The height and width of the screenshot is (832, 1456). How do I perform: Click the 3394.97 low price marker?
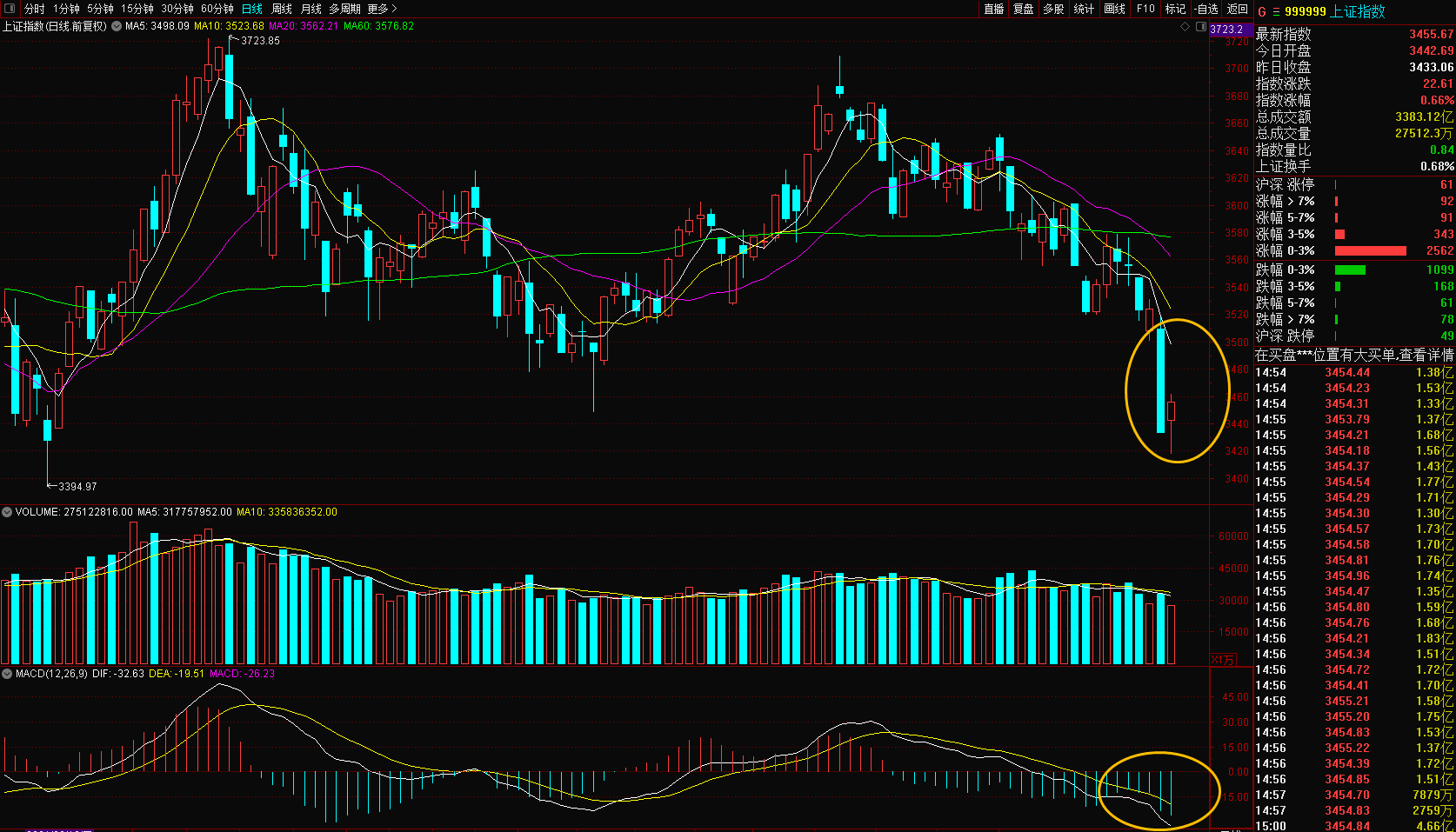pos(77,487)
